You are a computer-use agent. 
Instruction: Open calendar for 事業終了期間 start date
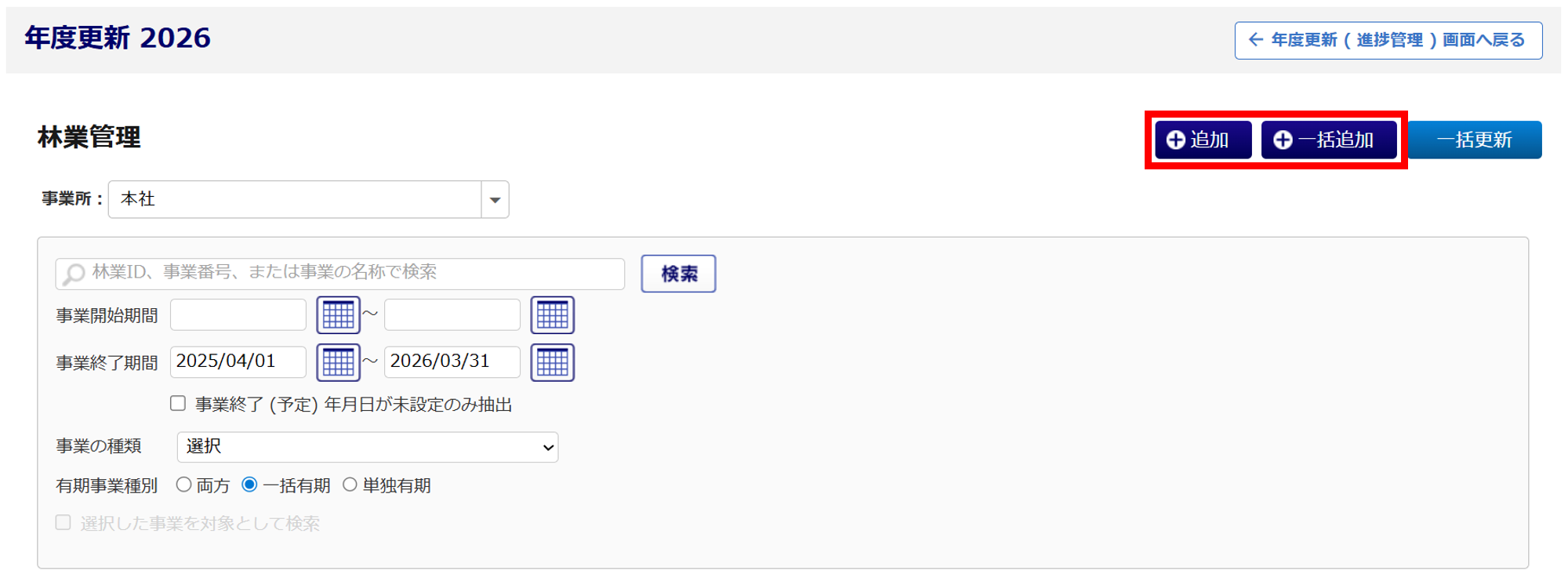click(x=338, y=362)
